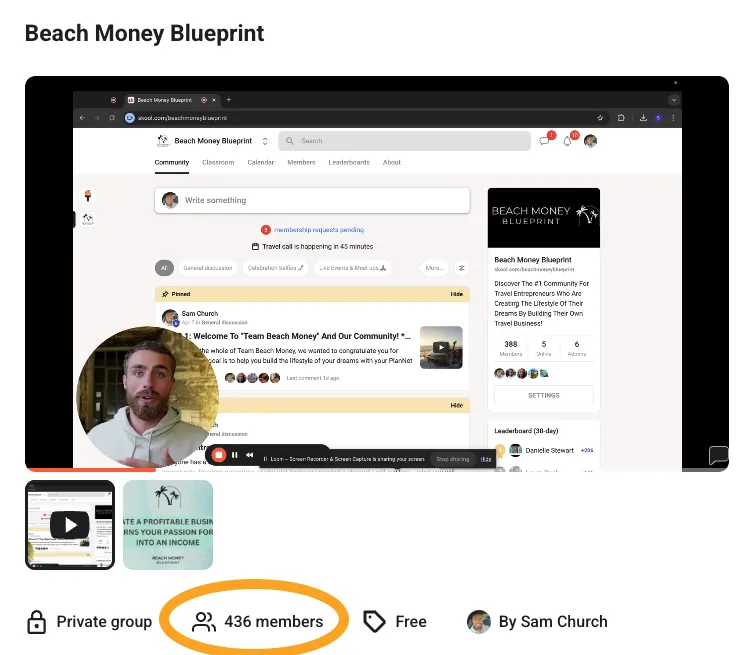Image resolution: width=746 pixels, height=655 pixels.
Task: Expand the Beach Money Blueprint group switcher chevron
Action: 265,141
